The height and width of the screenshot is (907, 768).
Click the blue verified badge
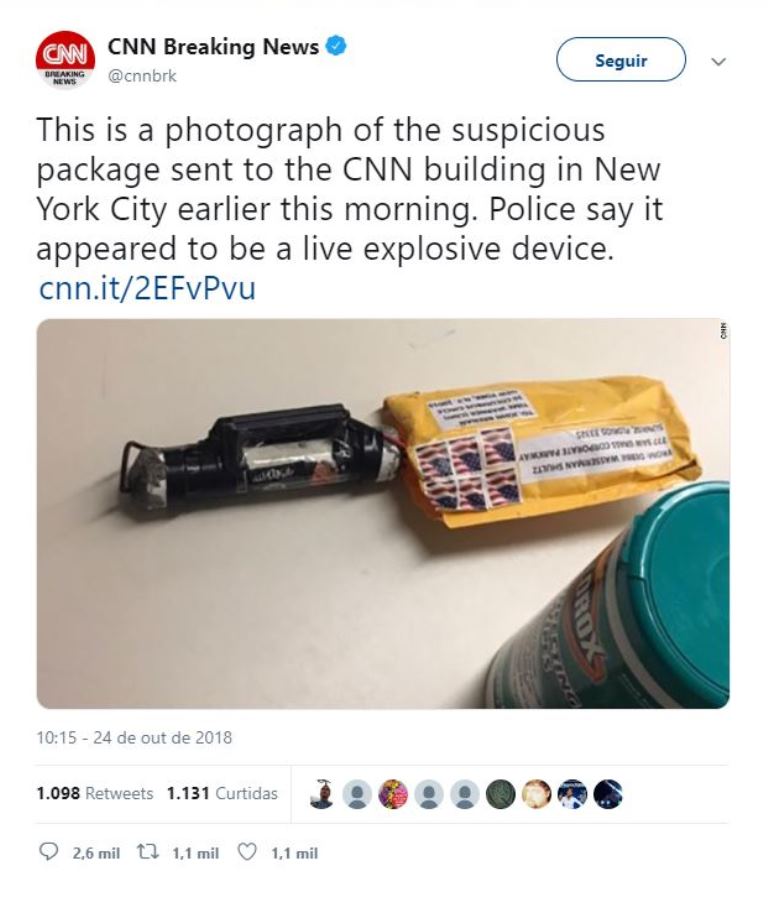point(336,46)
